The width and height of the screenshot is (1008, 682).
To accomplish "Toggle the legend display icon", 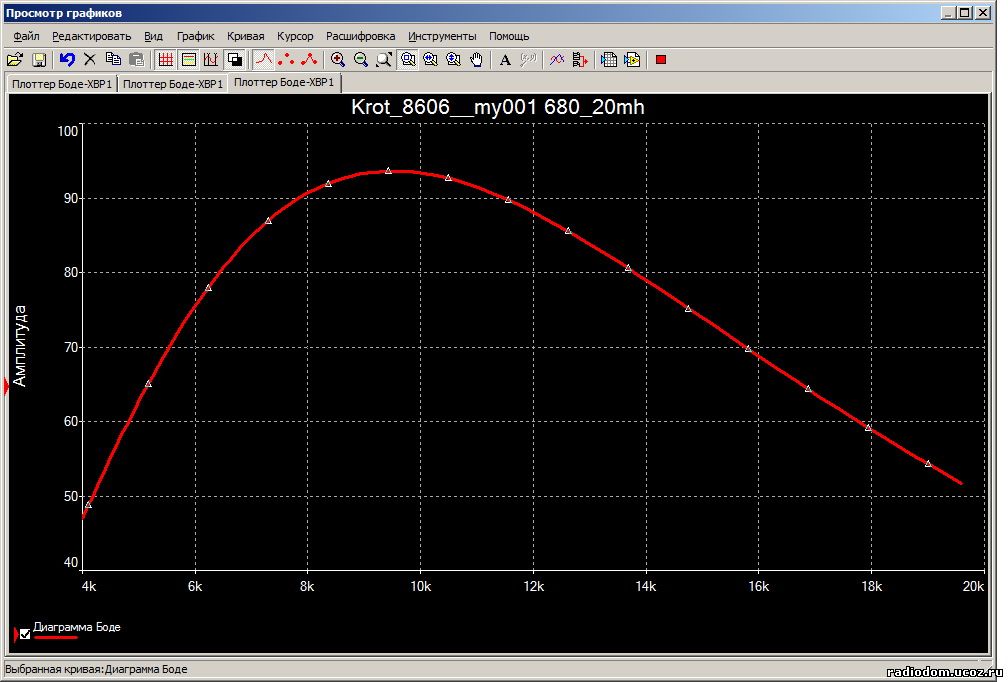I will coord(189,60).
